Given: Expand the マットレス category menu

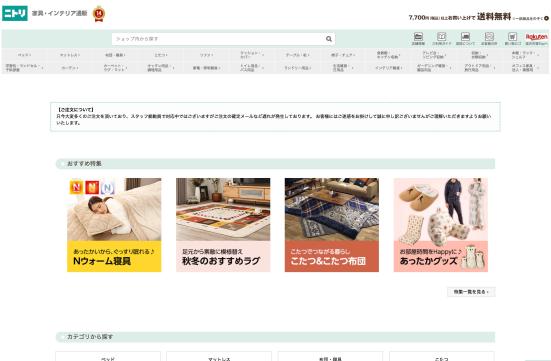Looking at the screenshot, I should pyautogui.click(x=70, y=55).
